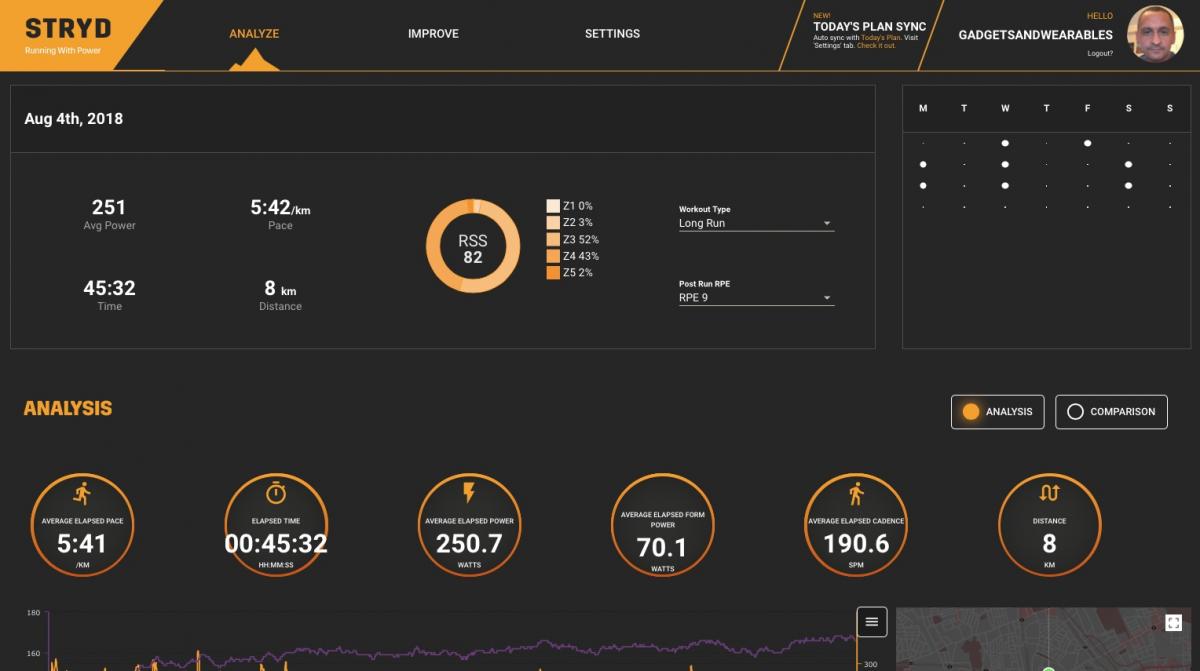Switch to the Improve tab
Screen dimensions: 1200x671
tap(433, 34)
